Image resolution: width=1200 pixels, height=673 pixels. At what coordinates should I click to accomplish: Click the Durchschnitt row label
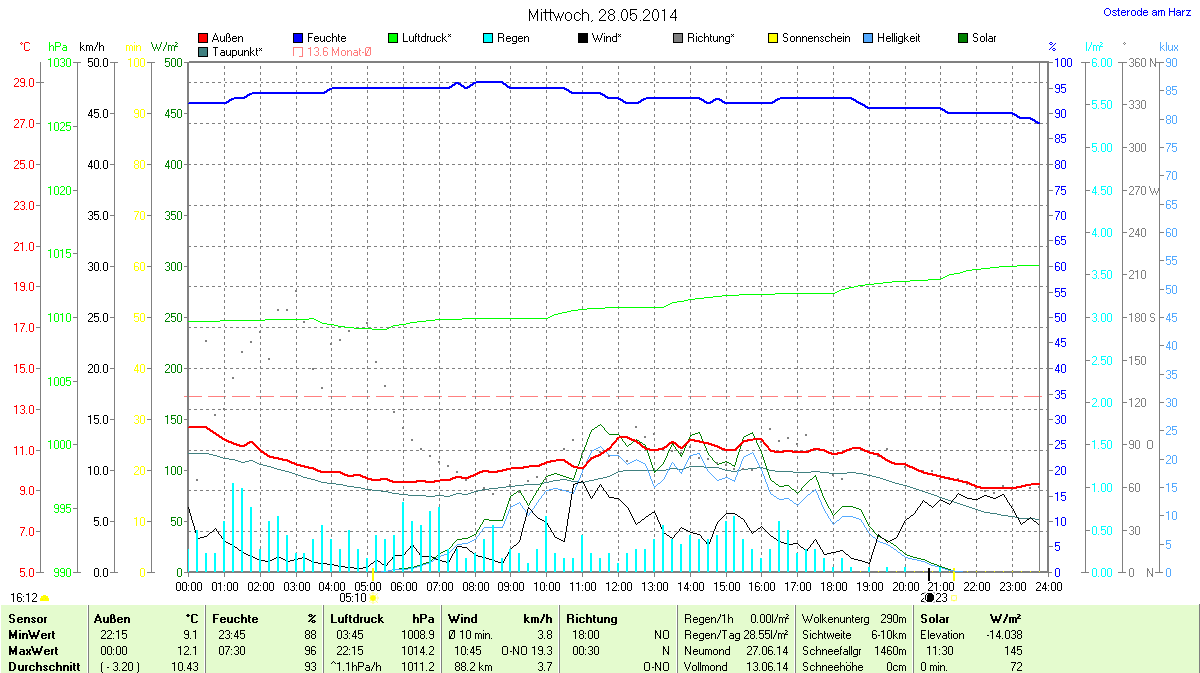pyautogui.click(x=43, y=666)
